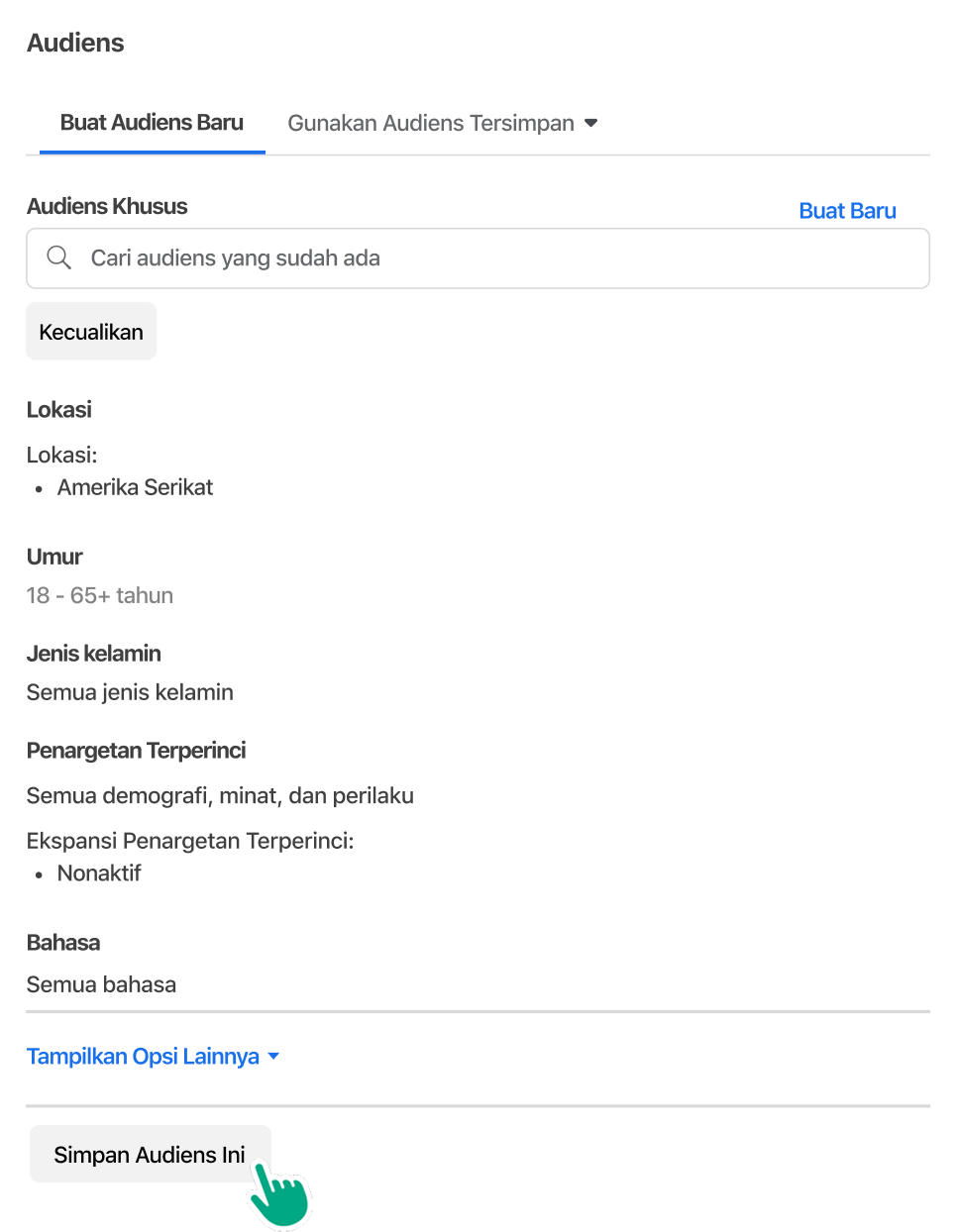The width and height of the screenshot is (957, 1232).
Task: Click the 18 - 65+ tahun age range
Action: click(100, 595)
